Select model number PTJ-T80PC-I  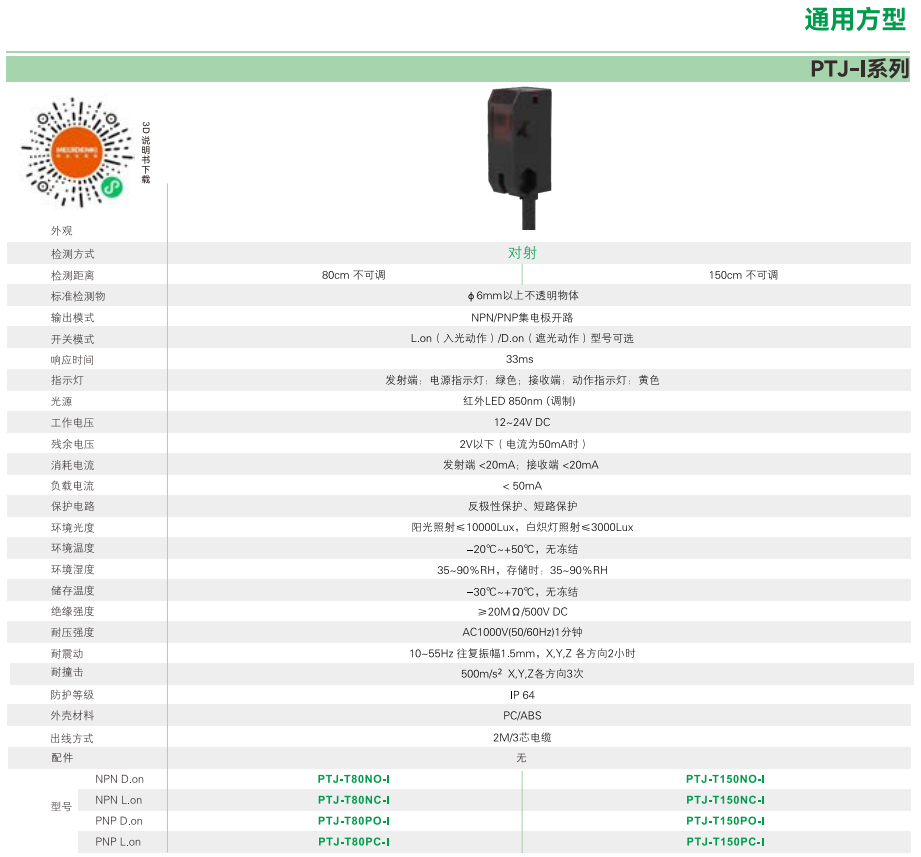353,842
